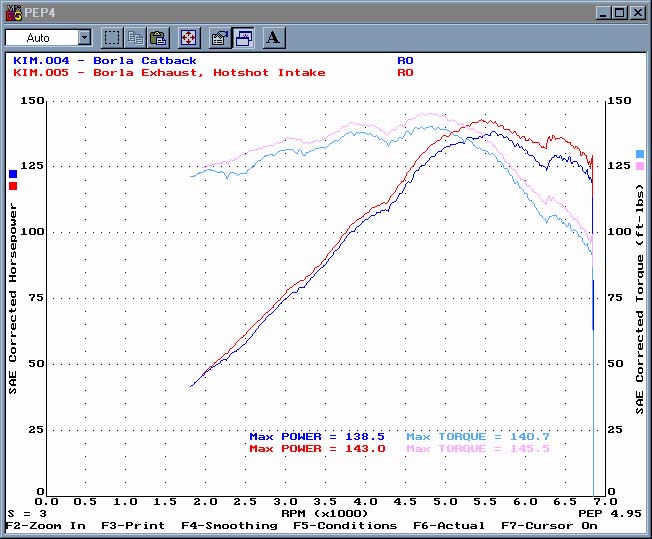Click the dark blue horsepower legend square
The image size is (652, 539).
pyautogui.click(x=13, y=174)
